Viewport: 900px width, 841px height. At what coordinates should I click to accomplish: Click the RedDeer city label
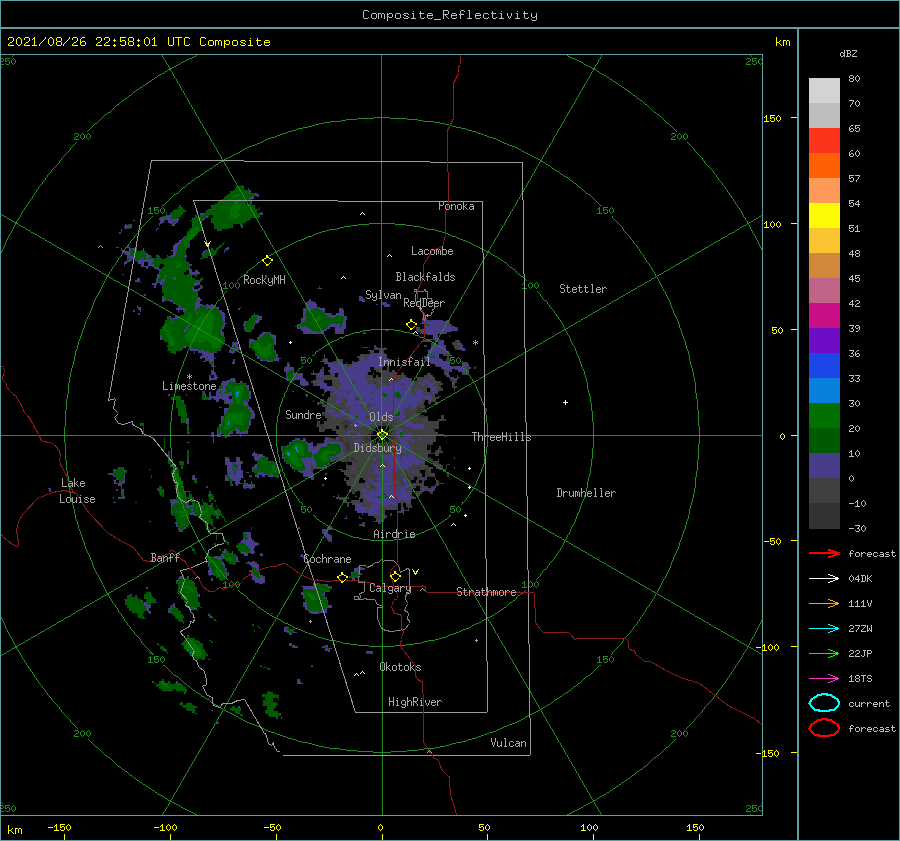click(424, 303)
